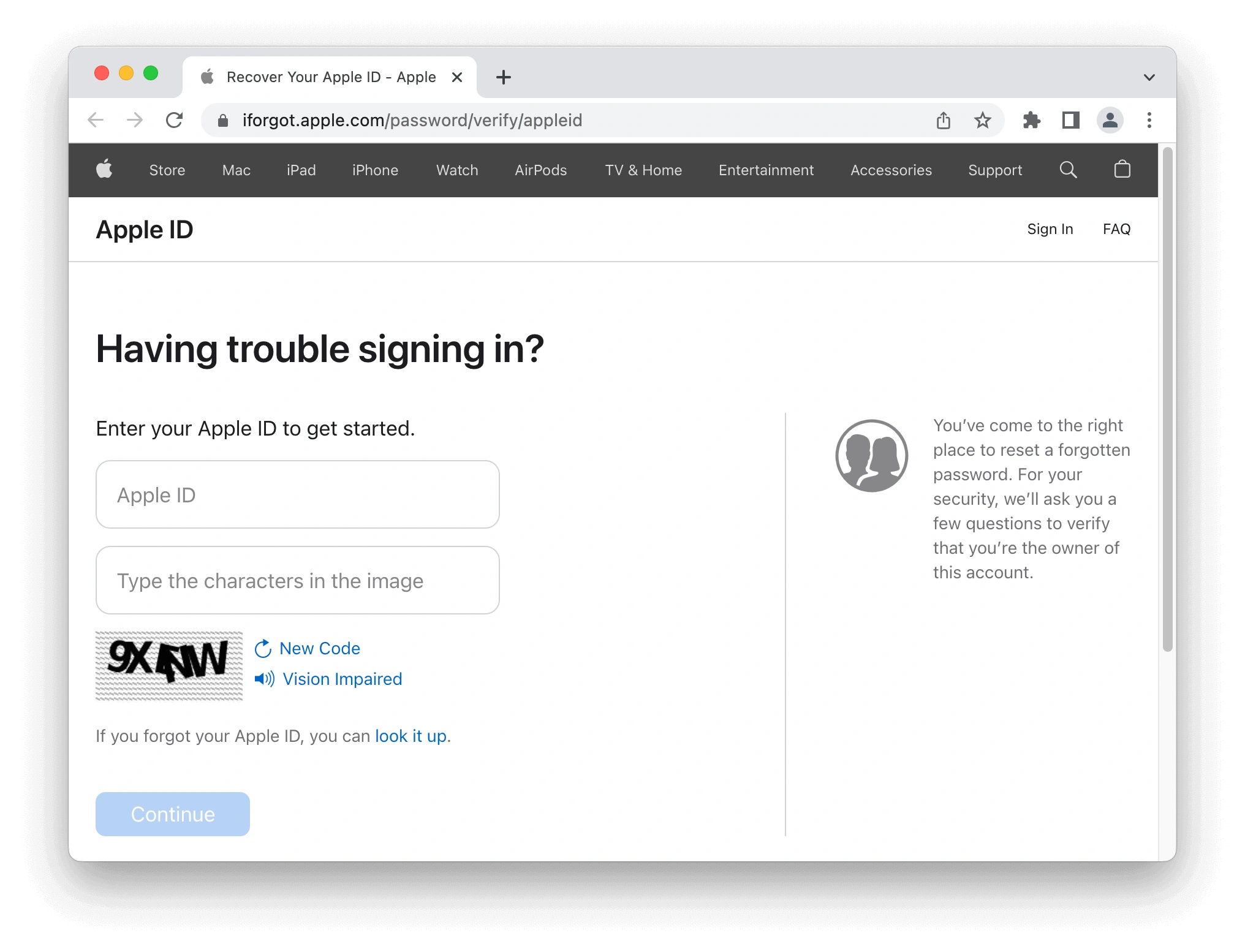Click the search icon in top navigation

point(1068,170)
